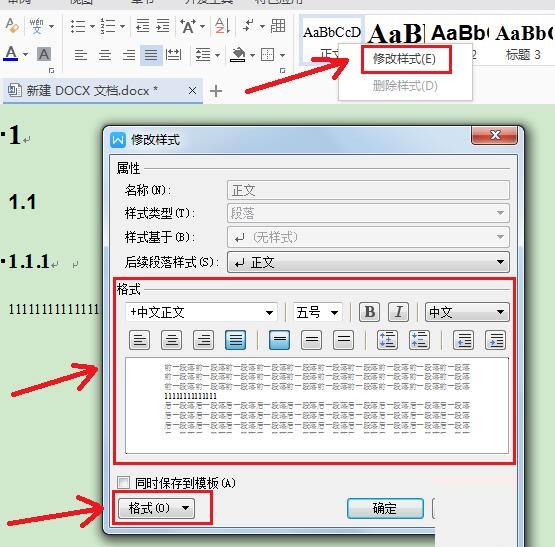Screen dimensions: 555x547
Task: Open the phonetic guide wén icon
Action: pyautogui.click(x=36, y=26)
